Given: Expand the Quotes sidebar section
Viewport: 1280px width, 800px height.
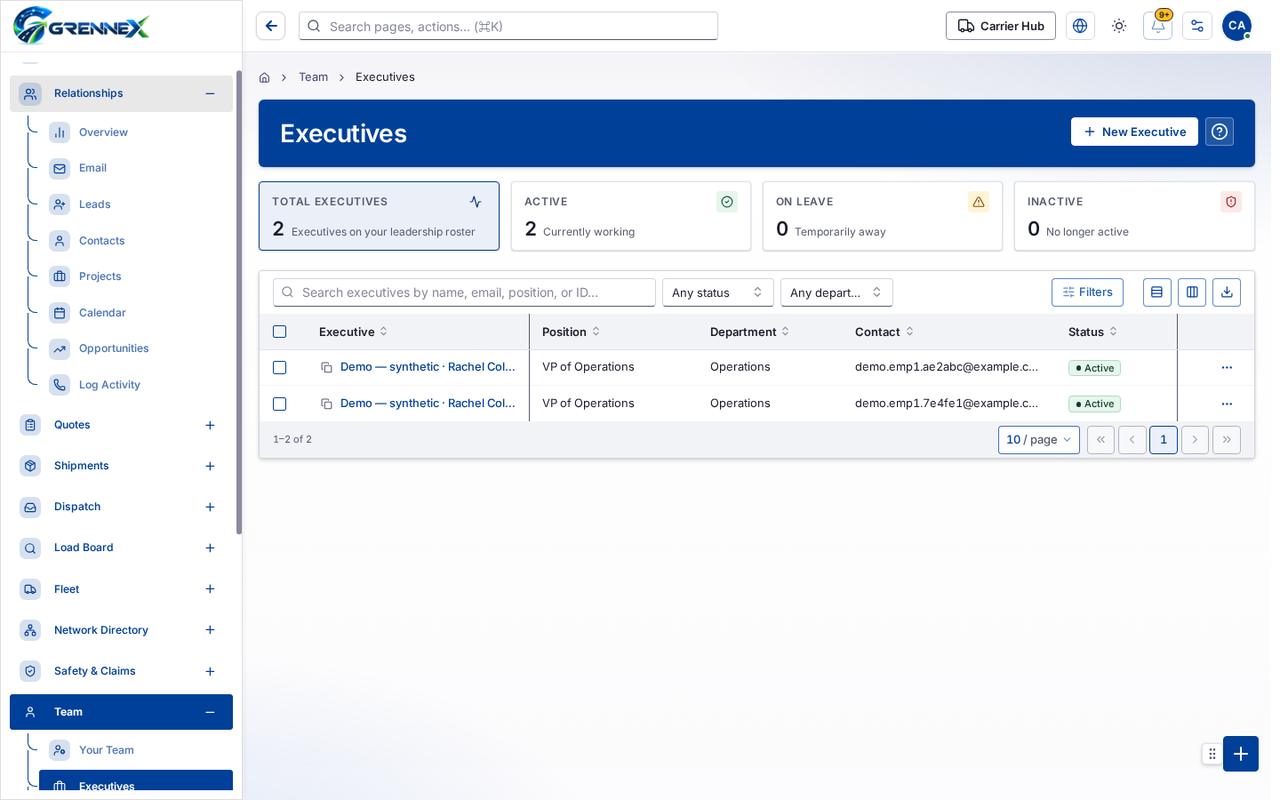Looking at the screenshot, I should [210, 425].
